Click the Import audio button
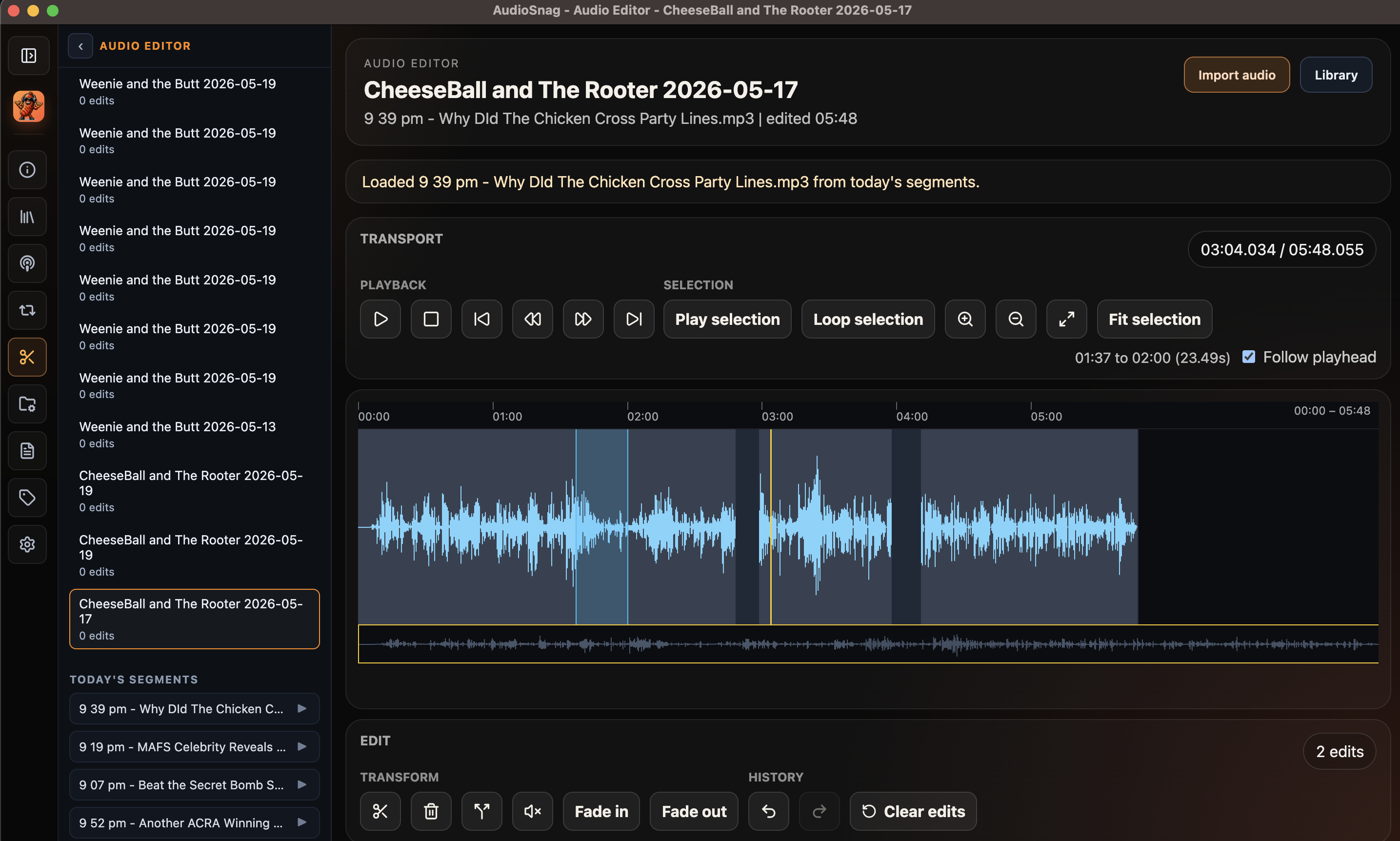The height and width of the screenshot is (841, 1400). (x=1237, y=75)
